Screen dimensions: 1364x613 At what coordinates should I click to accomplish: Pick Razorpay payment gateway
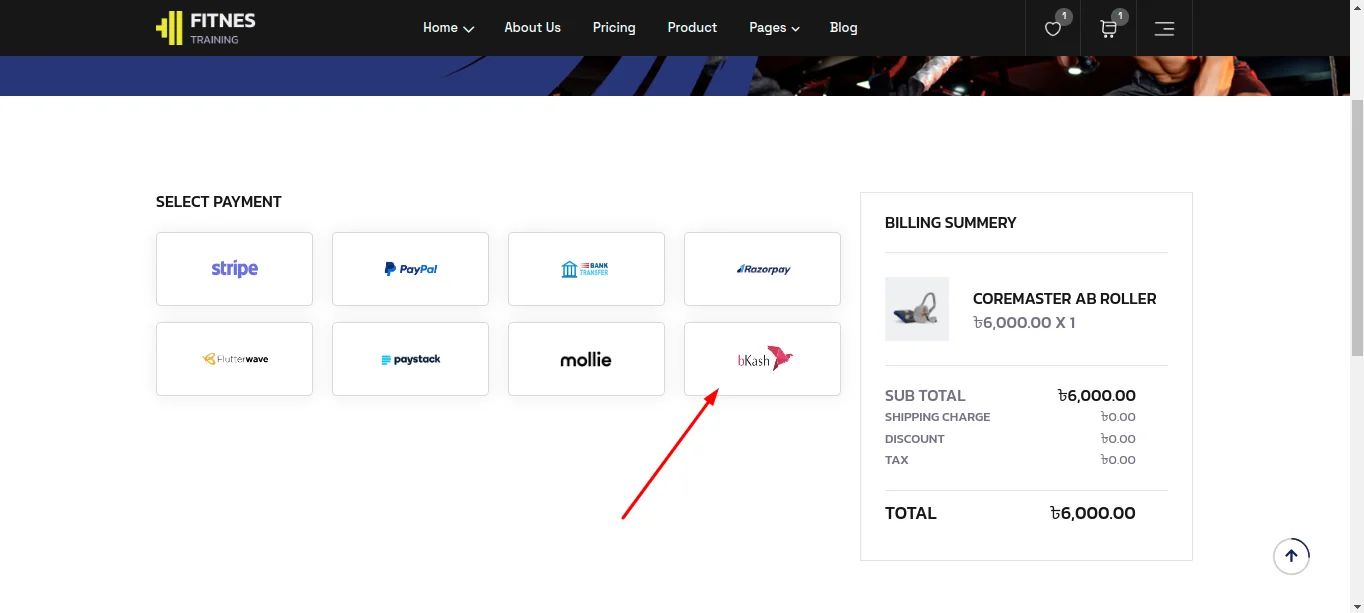762,269
